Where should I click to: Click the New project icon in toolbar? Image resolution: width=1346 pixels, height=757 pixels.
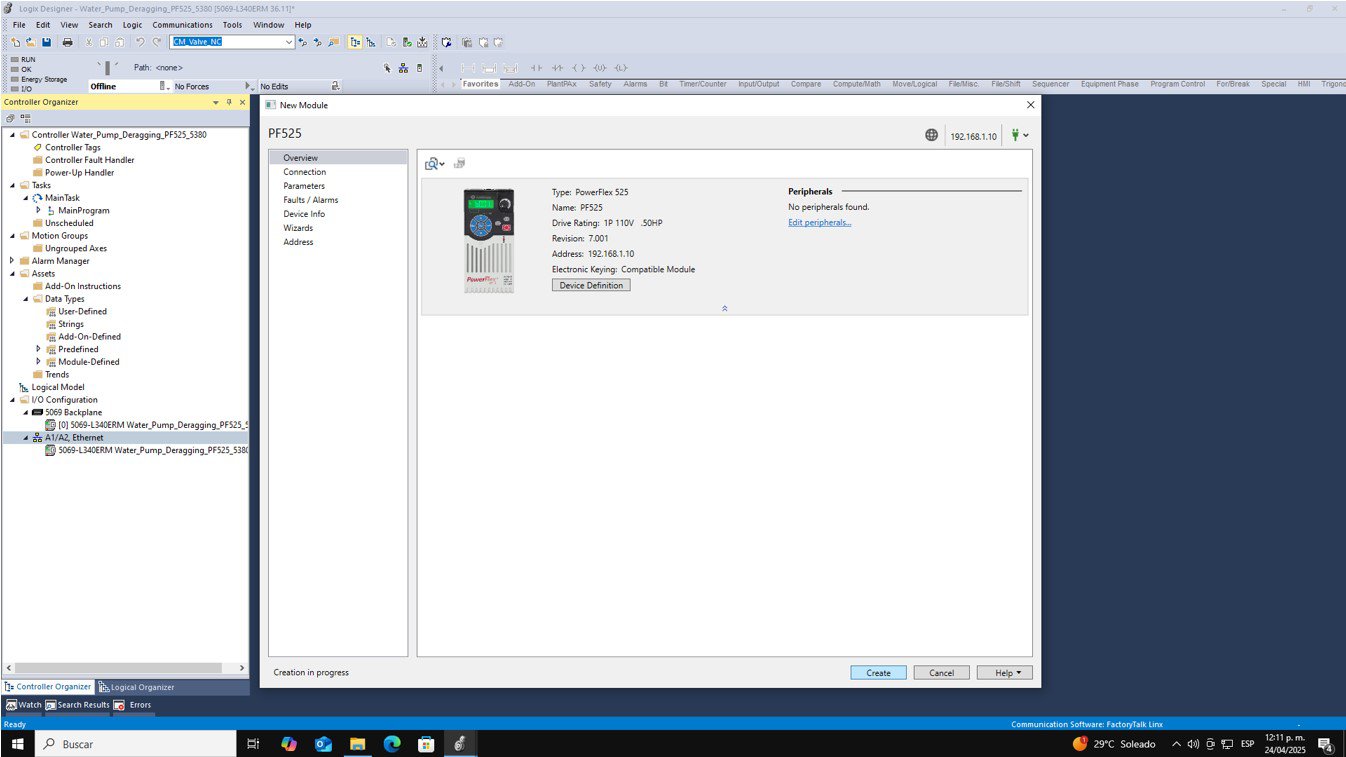[x=16, y=42]
